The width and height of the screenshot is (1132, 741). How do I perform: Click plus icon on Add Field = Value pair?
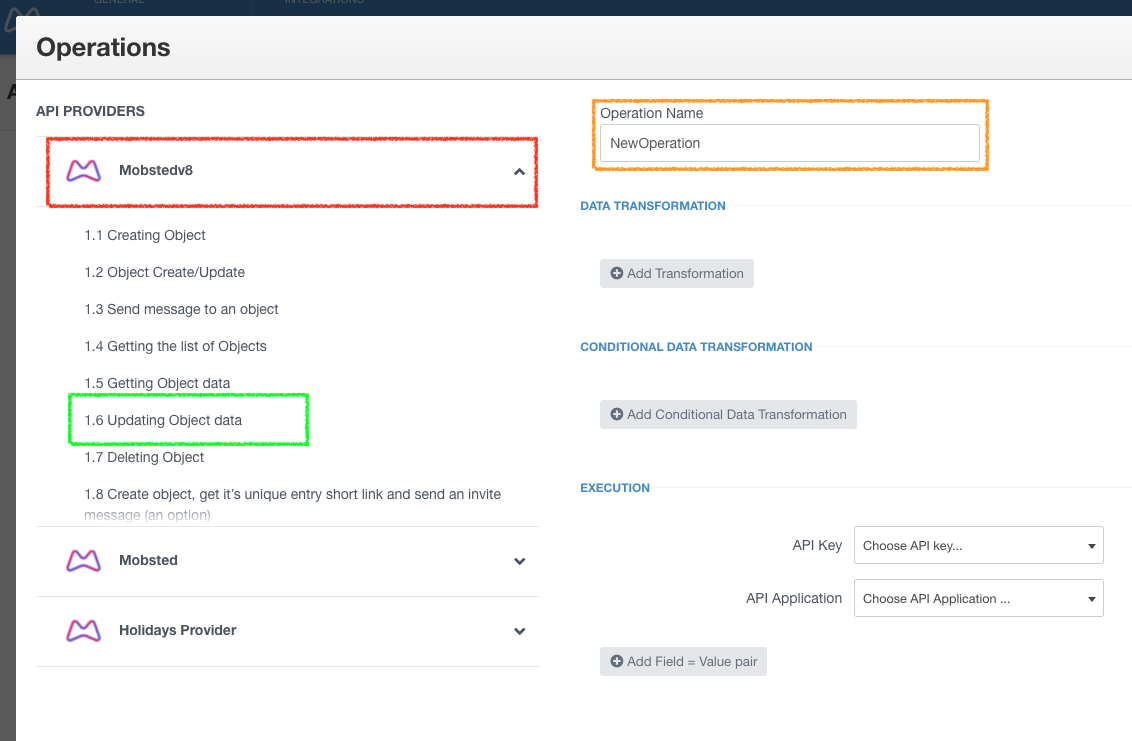617,662
